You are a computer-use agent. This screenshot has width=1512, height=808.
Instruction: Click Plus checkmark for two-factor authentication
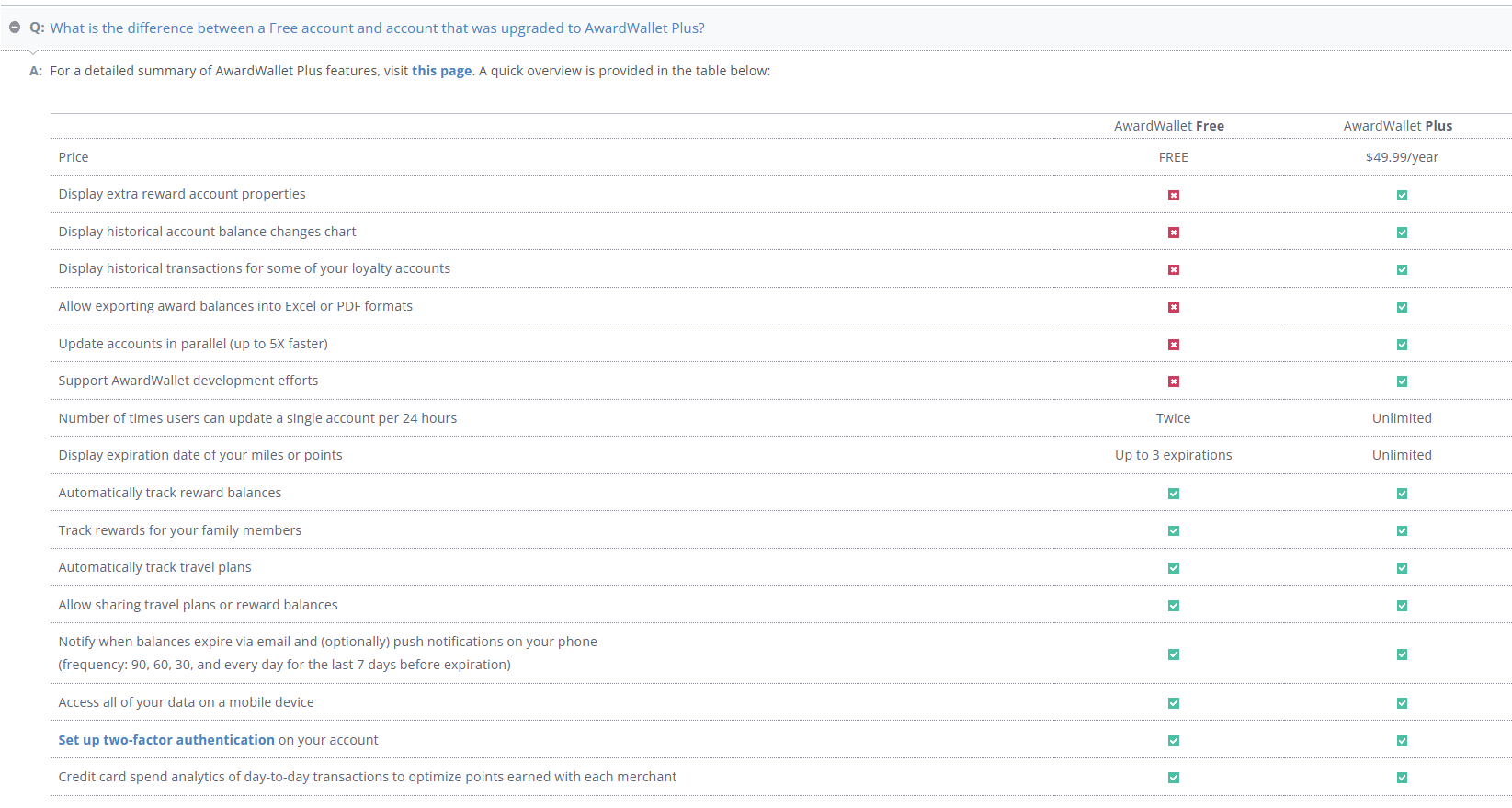[1402, 741]
